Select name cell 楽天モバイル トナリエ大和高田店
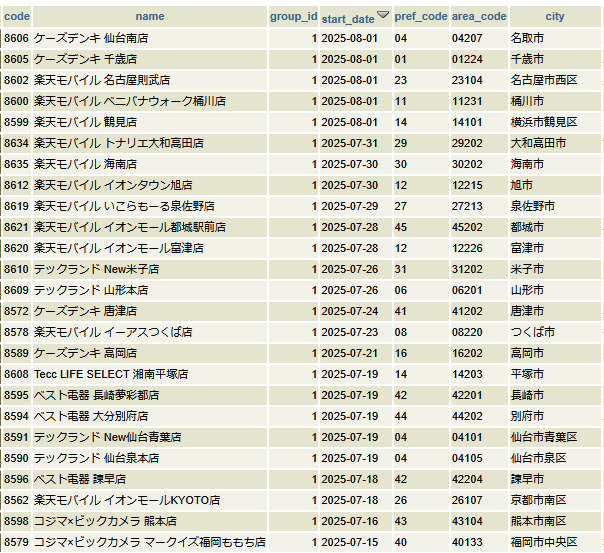The height and width of the screenshot is (553, 604). pyautogui.click(x=150, y=143)
